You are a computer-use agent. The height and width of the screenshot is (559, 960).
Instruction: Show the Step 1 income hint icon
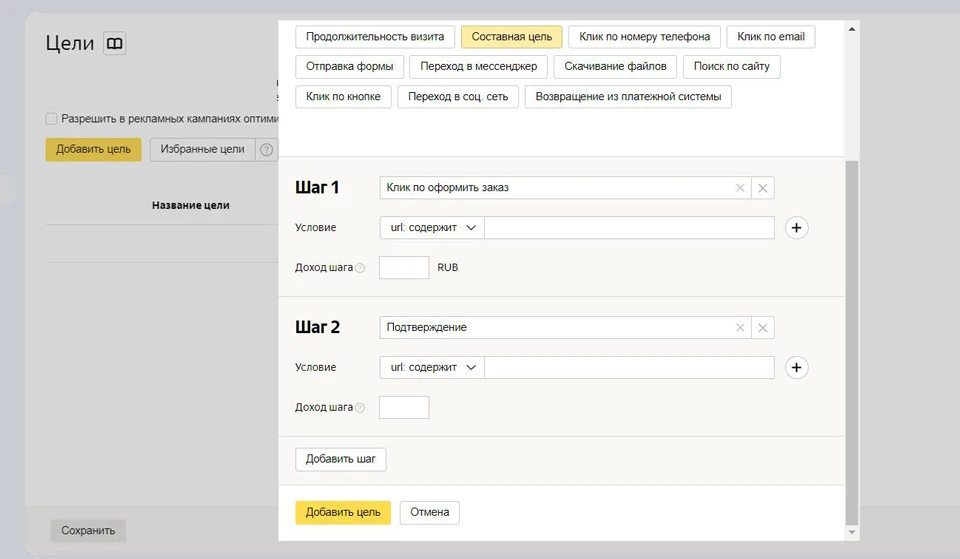point(360,268)
